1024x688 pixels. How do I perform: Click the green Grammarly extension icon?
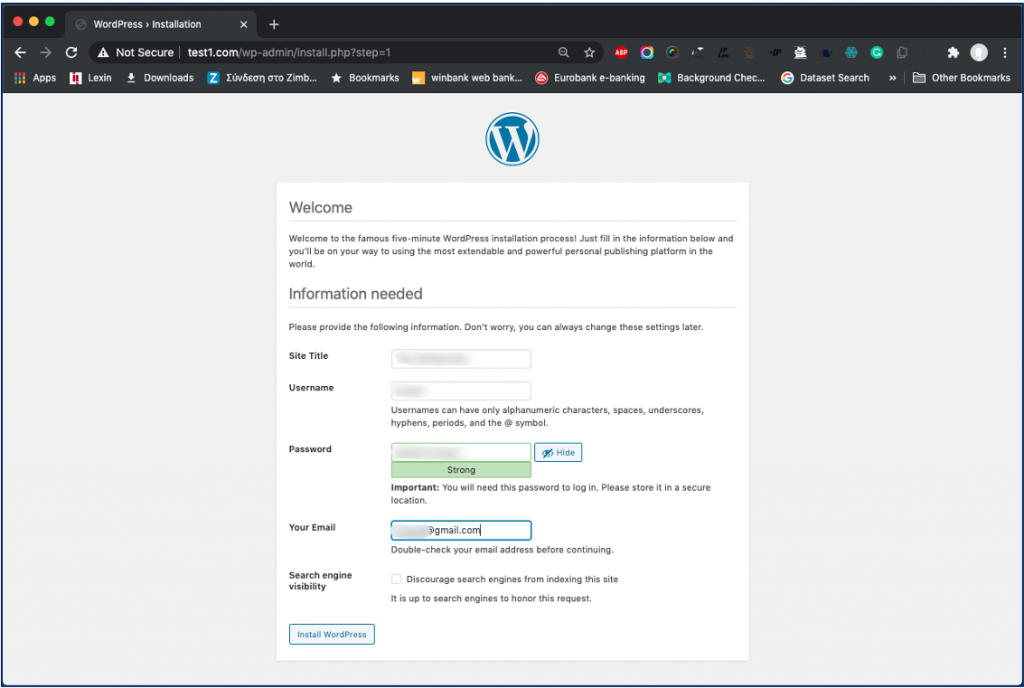pos(876,52)
